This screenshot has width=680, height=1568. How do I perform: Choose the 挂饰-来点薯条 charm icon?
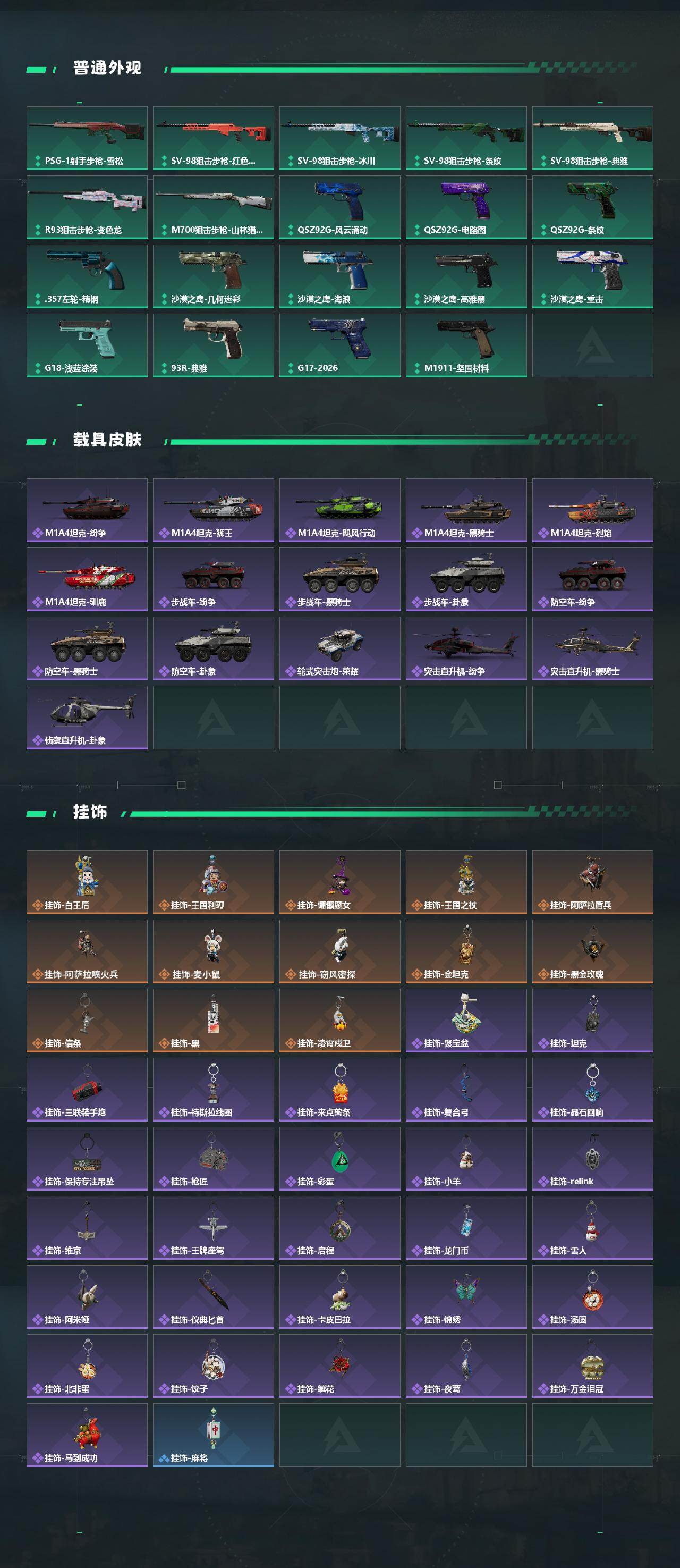click(339, 1090)
